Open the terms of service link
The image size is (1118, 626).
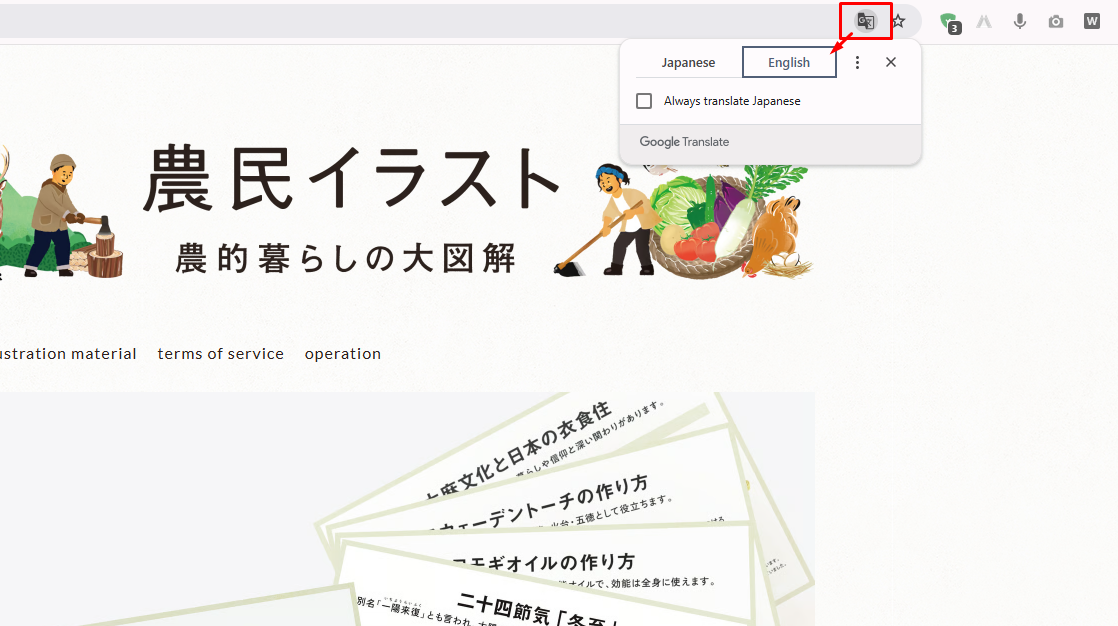click(220, 353)
